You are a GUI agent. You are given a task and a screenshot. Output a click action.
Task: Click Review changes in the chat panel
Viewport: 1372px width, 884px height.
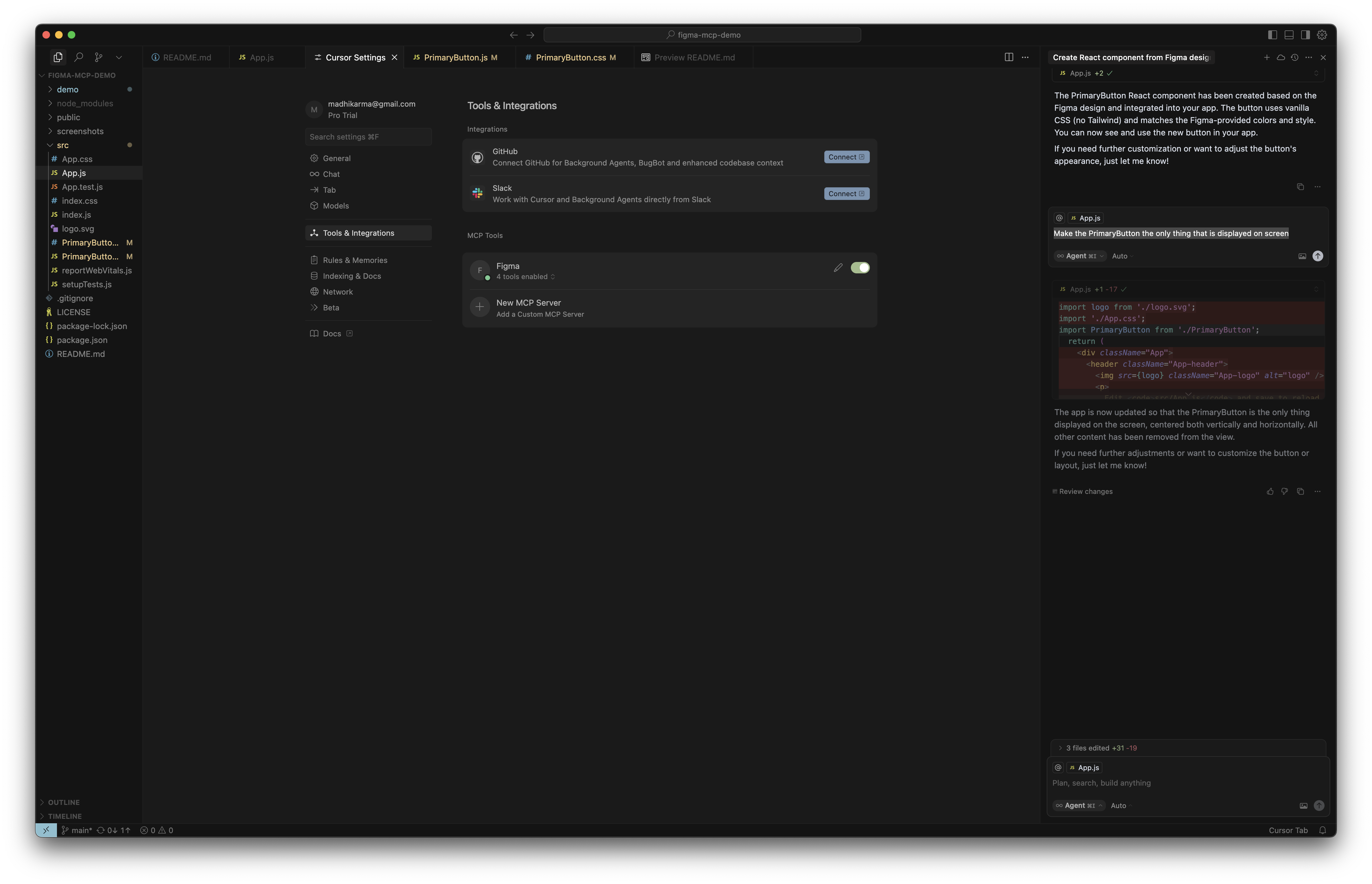(1084, 491)
